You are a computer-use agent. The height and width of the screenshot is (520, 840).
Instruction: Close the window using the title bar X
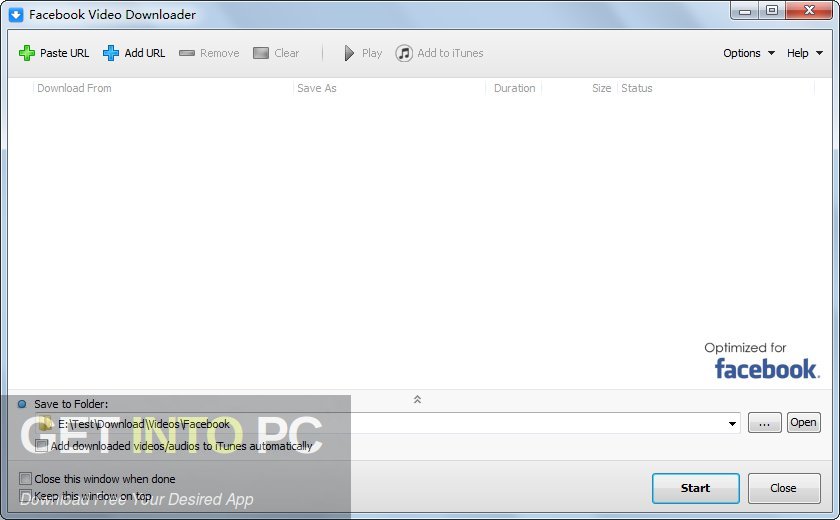pyautogui.click(x=809, y=11)
